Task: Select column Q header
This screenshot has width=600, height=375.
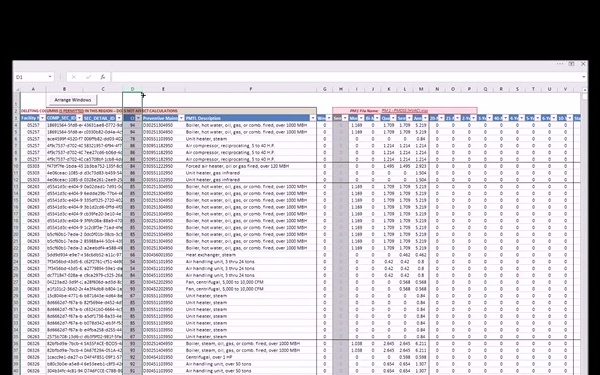Action: coord(485,89)
